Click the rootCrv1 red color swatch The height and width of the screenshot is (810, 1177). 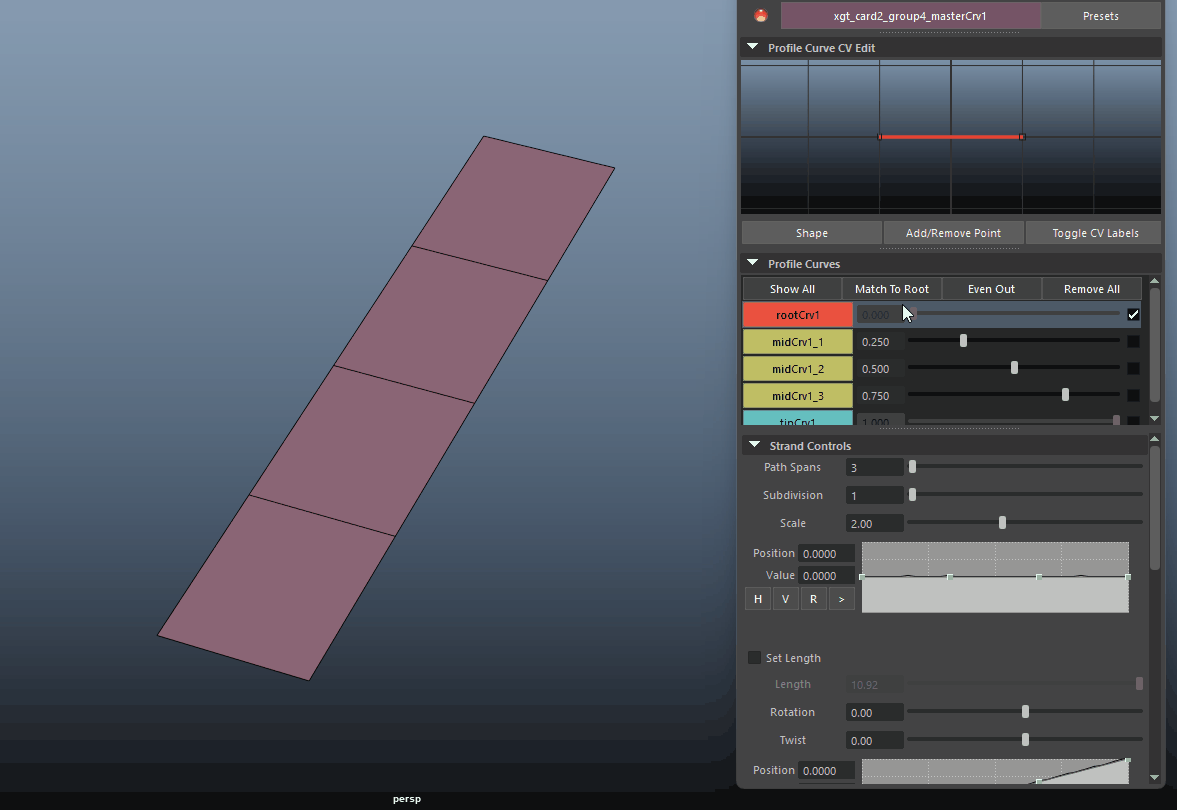(797, 315)
